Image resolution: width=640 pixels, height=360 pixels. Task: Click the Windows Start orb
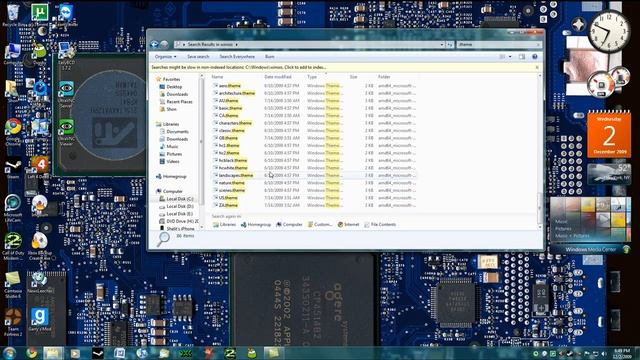pos(9,353)
